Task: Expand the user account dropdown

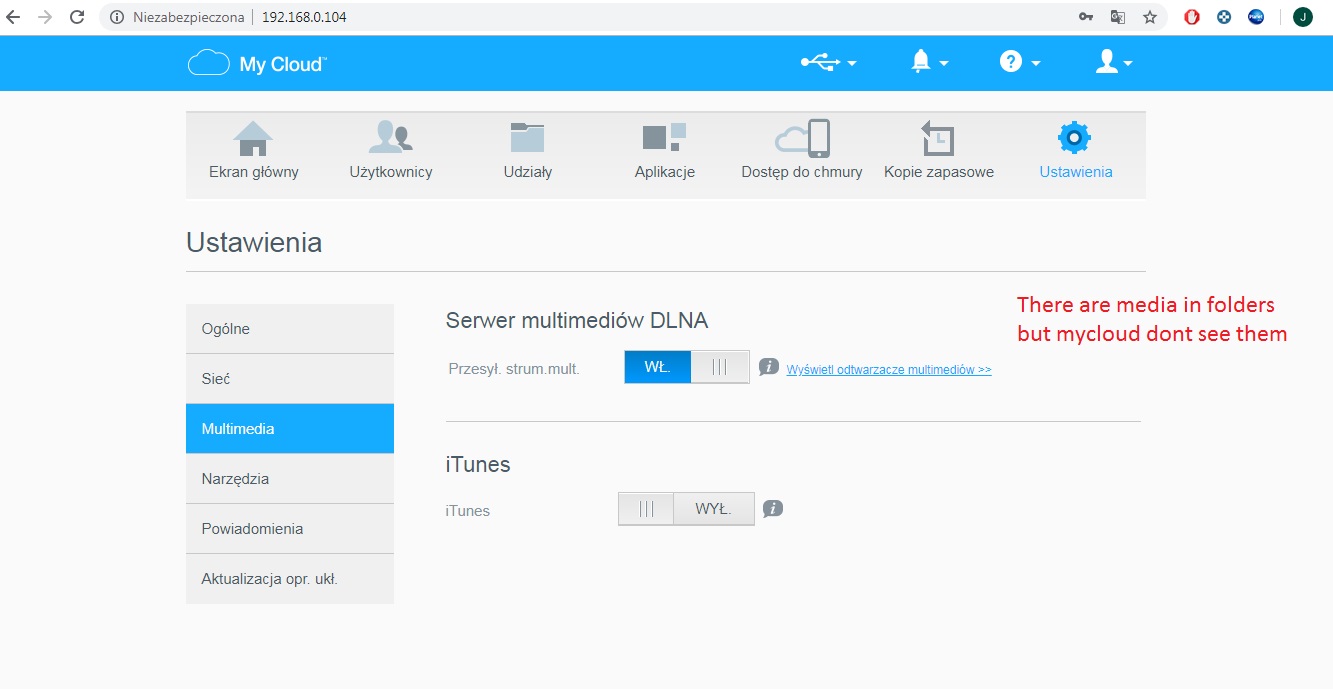Action: pyautogui.click(x=1107, y=62)
